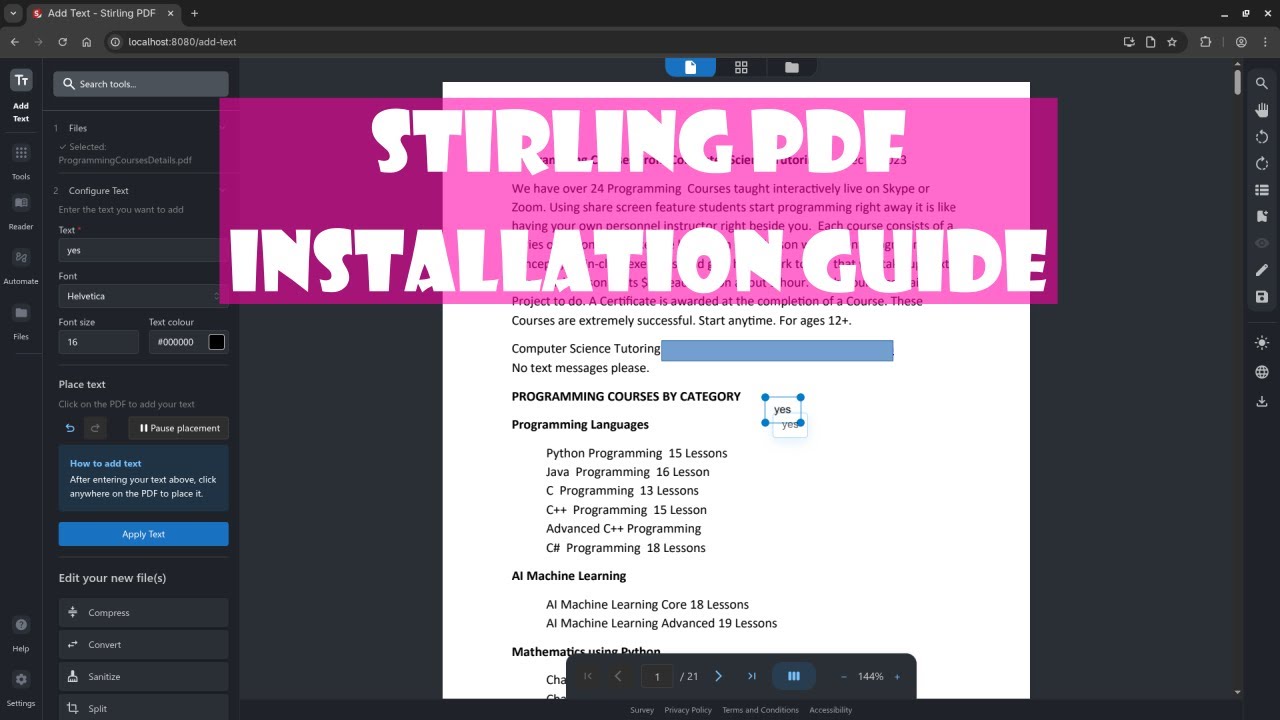
Task: Open the Terms and Conditions link
Action: click(x=760, y=710)
